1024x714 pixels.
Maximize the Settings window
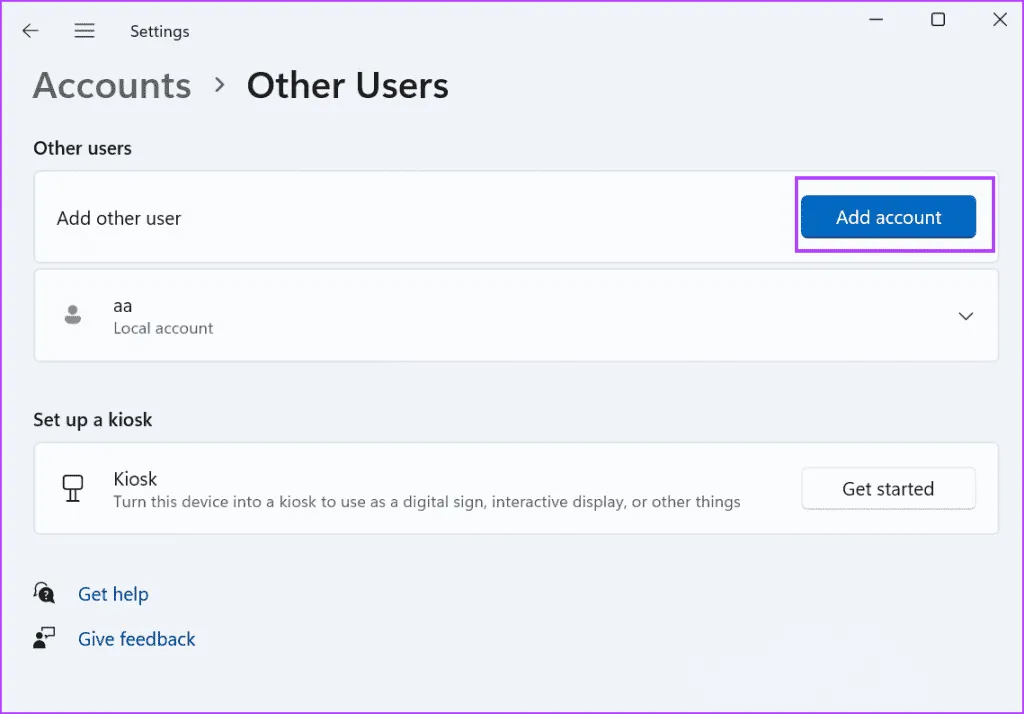937,20
